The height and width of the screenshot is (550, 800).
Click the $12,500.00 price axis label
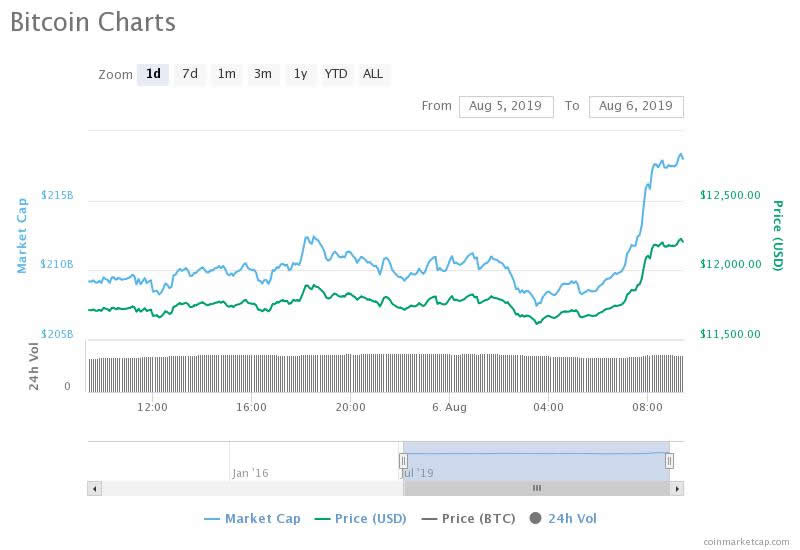pos(730,195)
